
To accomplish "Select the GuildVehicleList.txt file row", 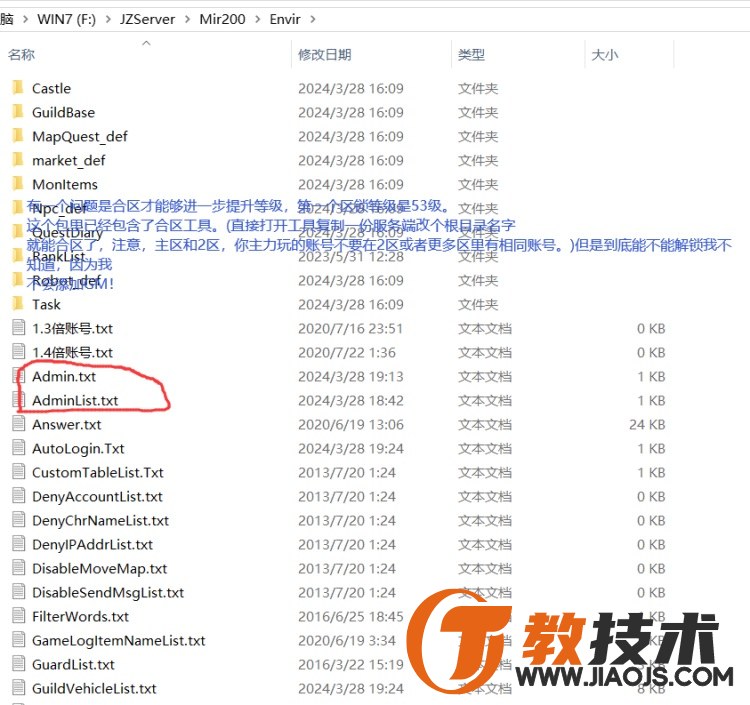I will point(94,688).
